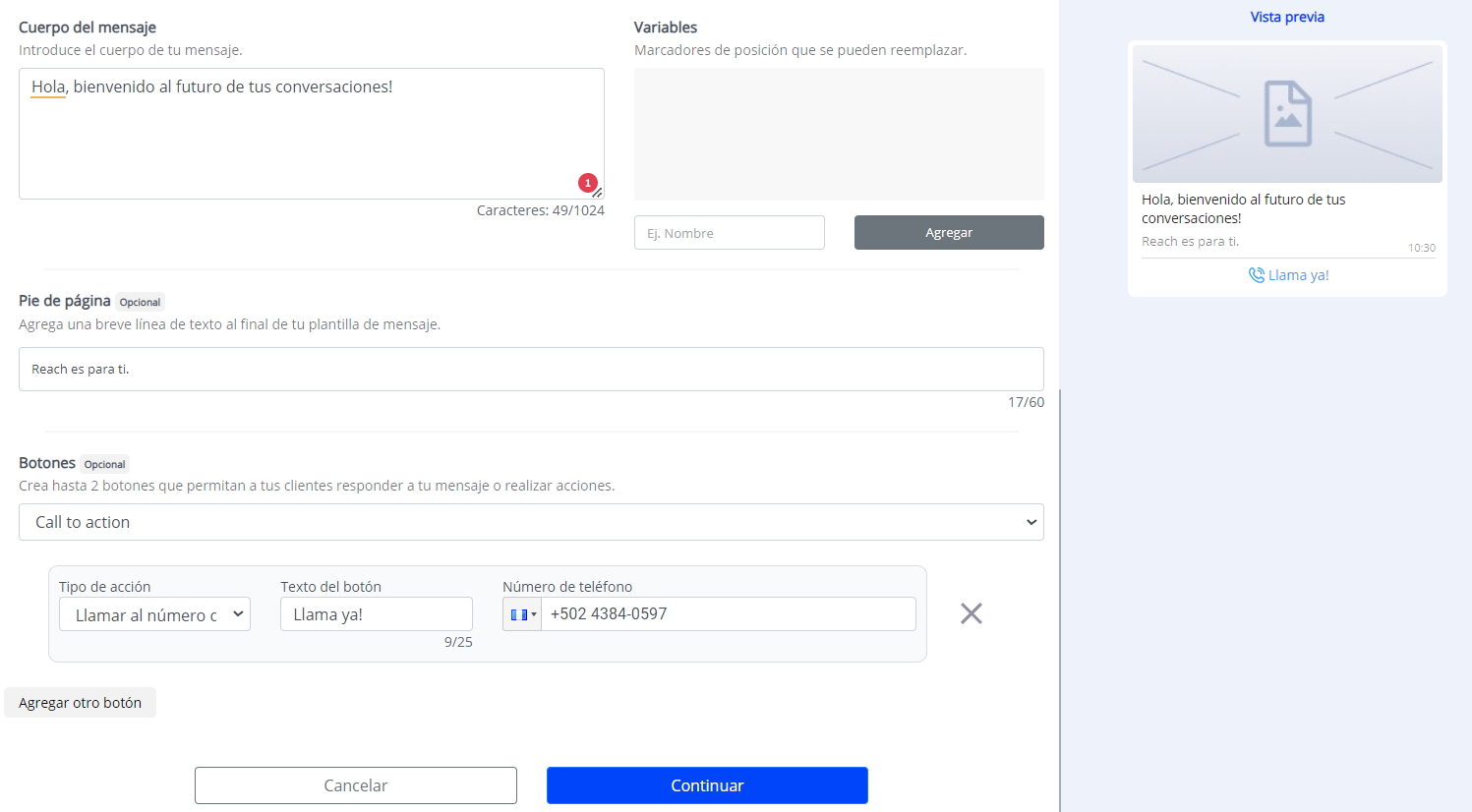Grab the textarea resize handle corner
Screen dimensions: 1472x812
598,194
